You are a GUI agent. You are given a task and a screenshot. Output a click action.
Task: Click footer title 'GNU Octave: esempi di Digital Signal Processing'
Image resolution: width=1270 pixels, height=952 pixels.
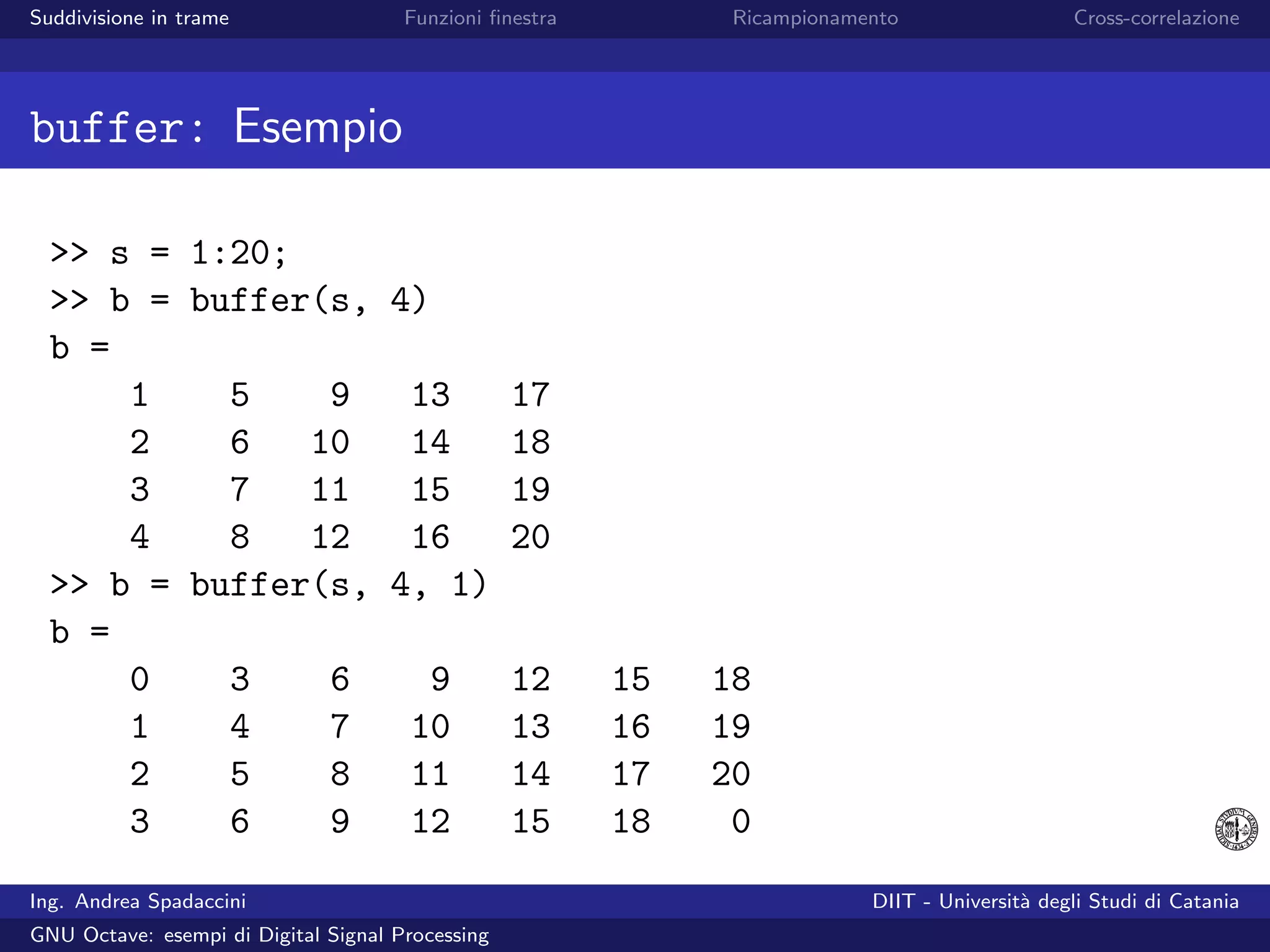[259, 935]
